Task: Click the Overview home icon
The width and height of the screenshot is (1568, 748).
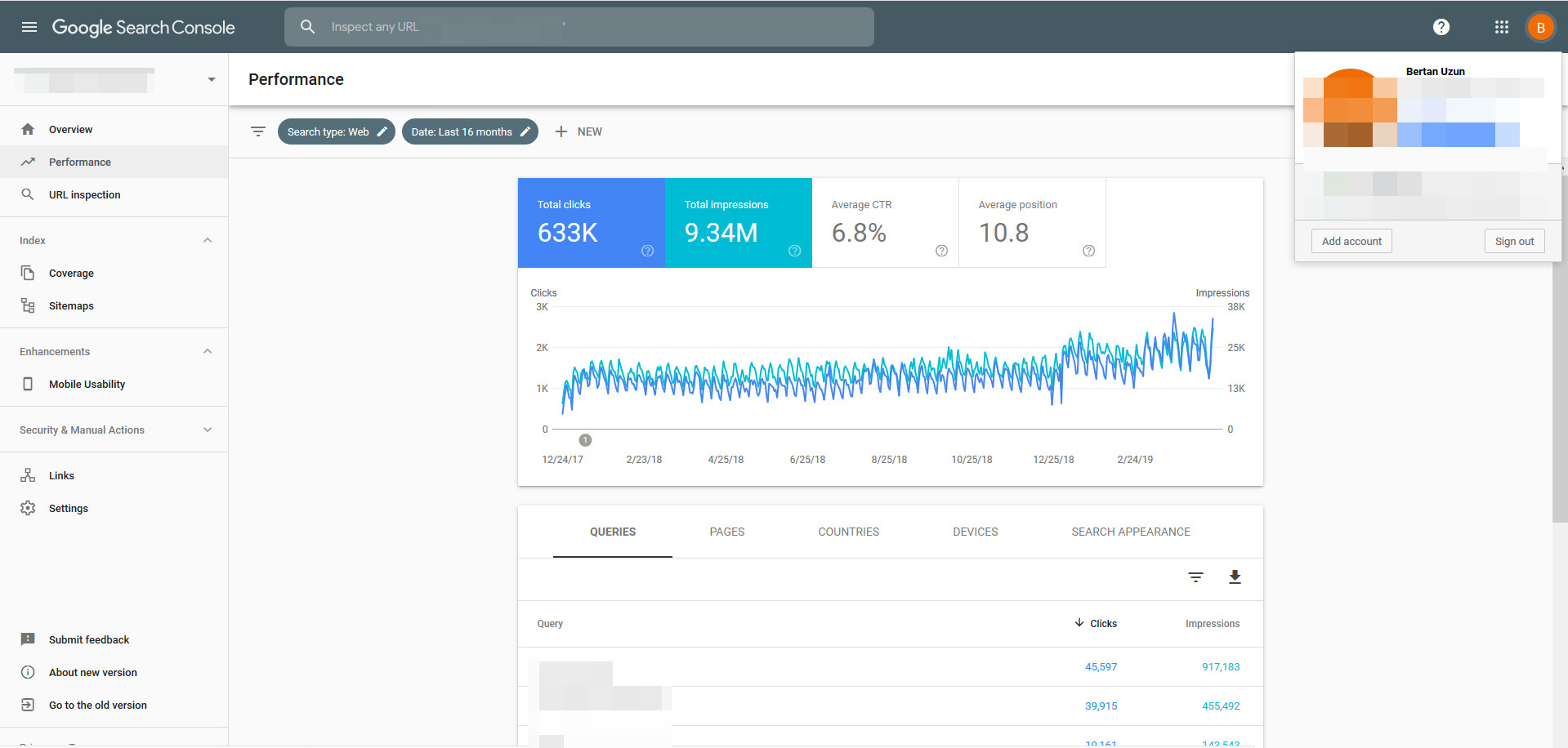Action: [28, 129]
